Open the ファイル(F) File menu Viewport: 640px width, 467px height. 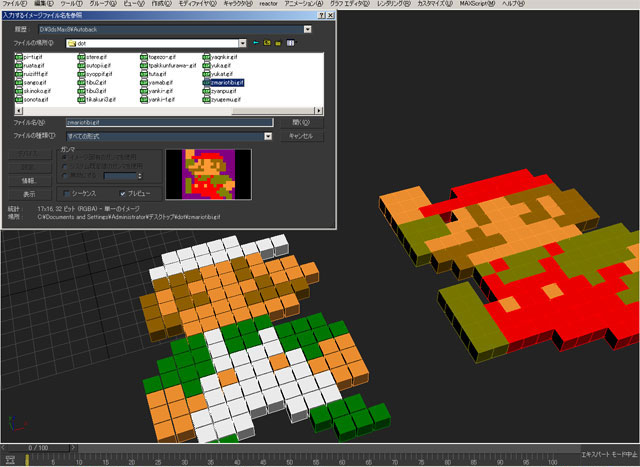point(15,4)
